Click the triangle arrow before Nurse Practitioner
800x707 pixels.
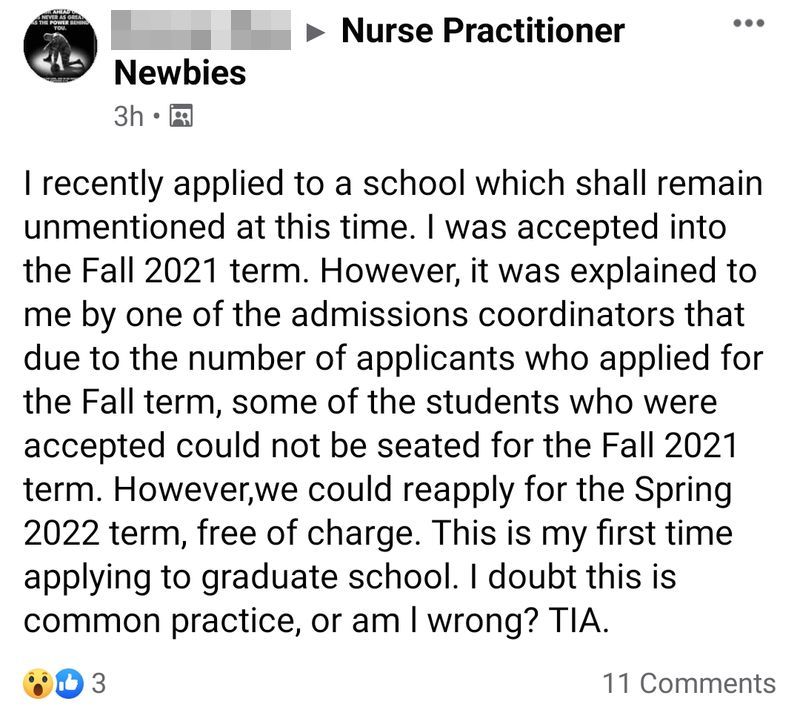pyautogui.click(x=316, y=33)
